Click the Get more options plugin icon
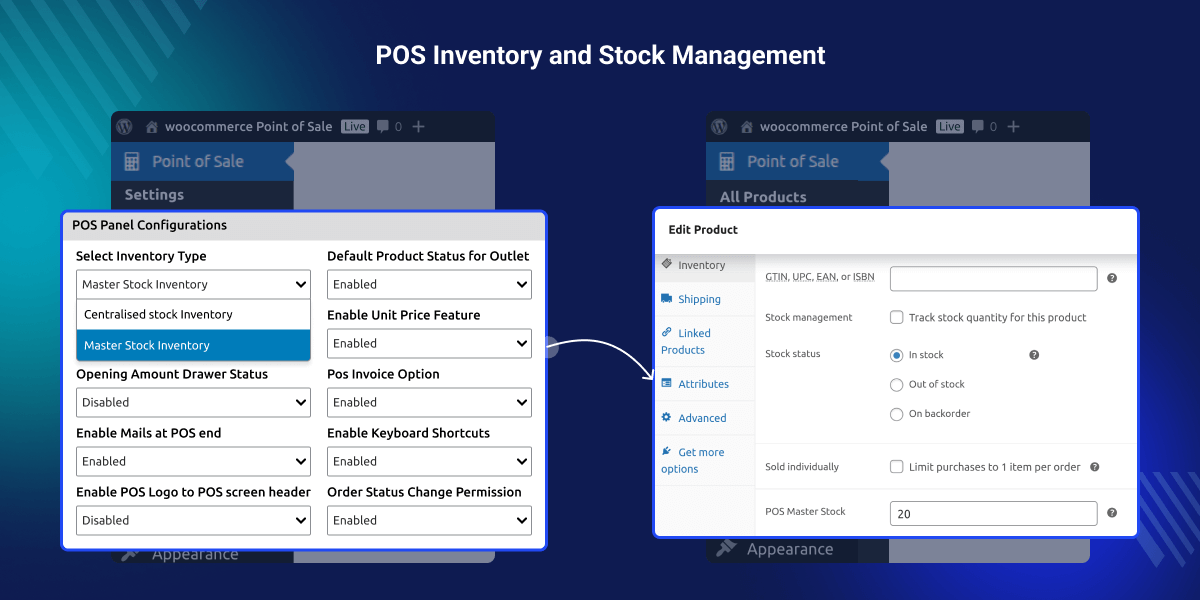Screen dimensions: 1200x600 667,451
